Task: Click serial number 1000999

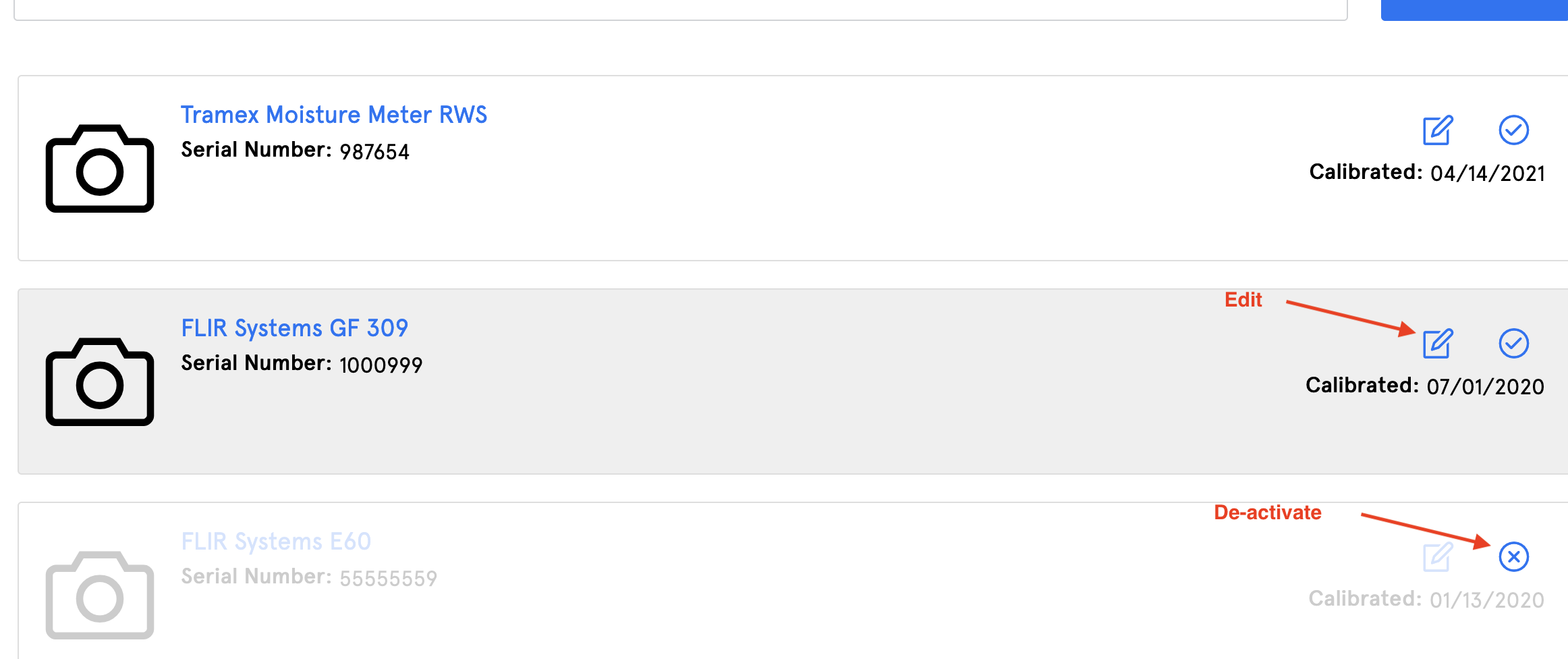Action: [x=381, y=365]
